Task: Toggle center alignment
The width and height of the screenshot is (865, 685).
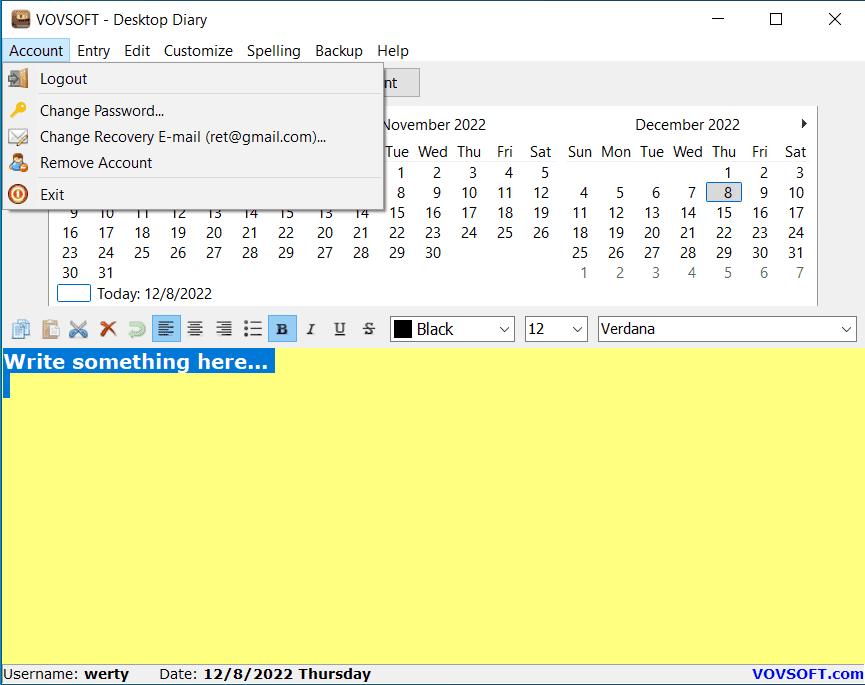Action: 195,329
